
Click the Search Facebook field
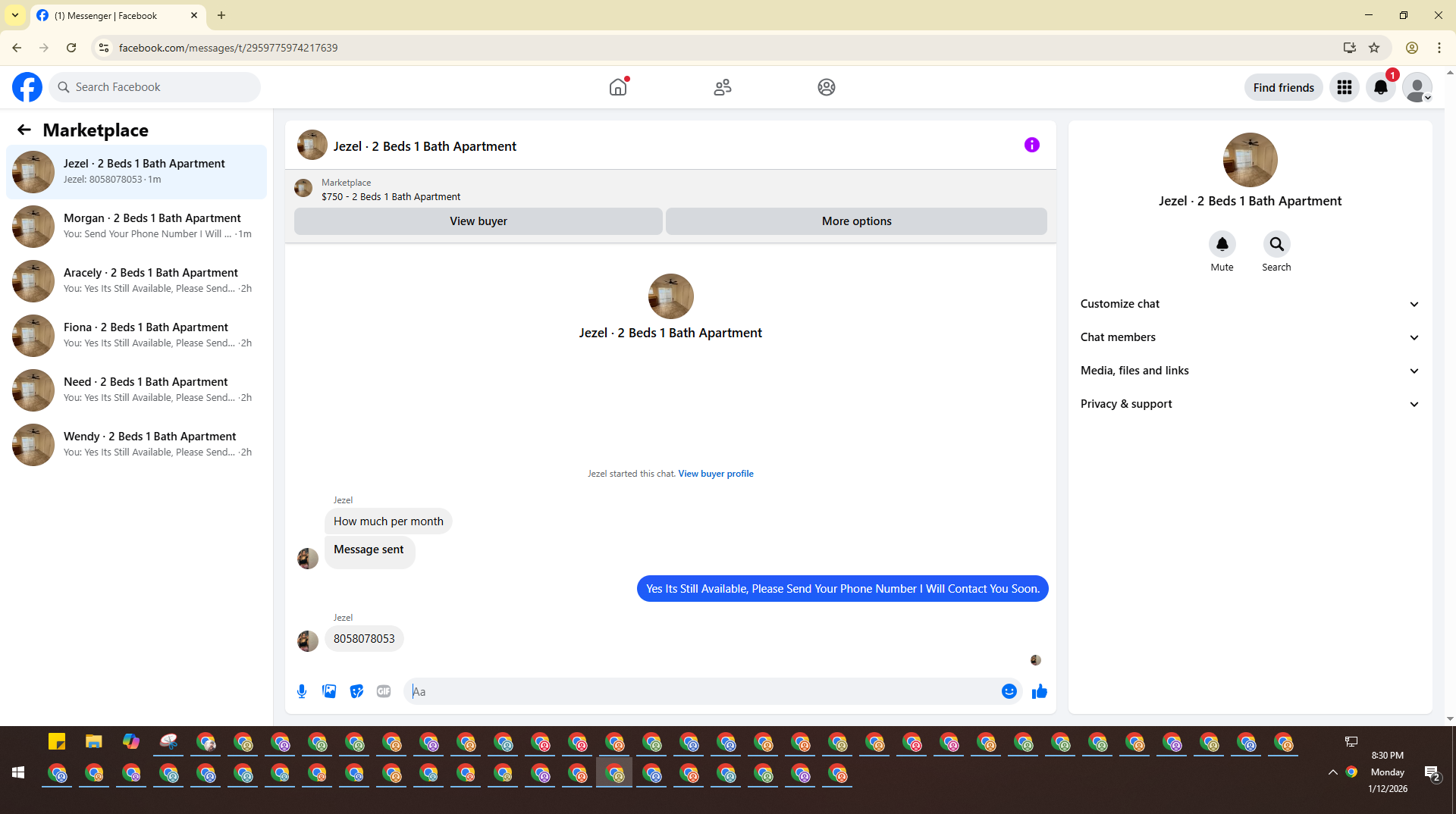click(x=155, y=87)
